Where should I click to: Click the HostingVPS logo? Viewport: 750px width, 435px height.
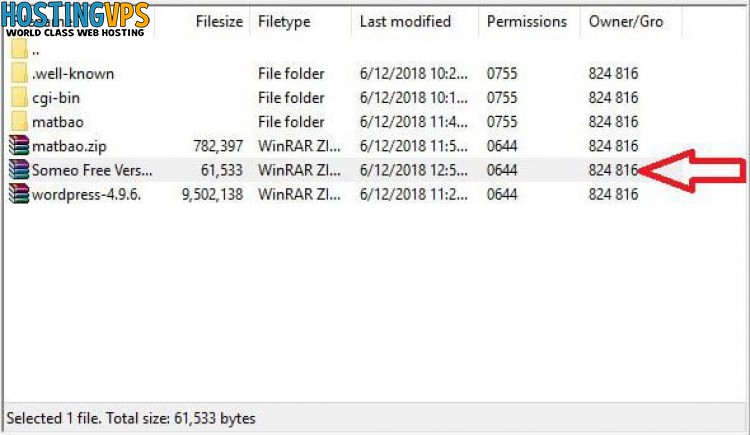click(x=75, y=19)
